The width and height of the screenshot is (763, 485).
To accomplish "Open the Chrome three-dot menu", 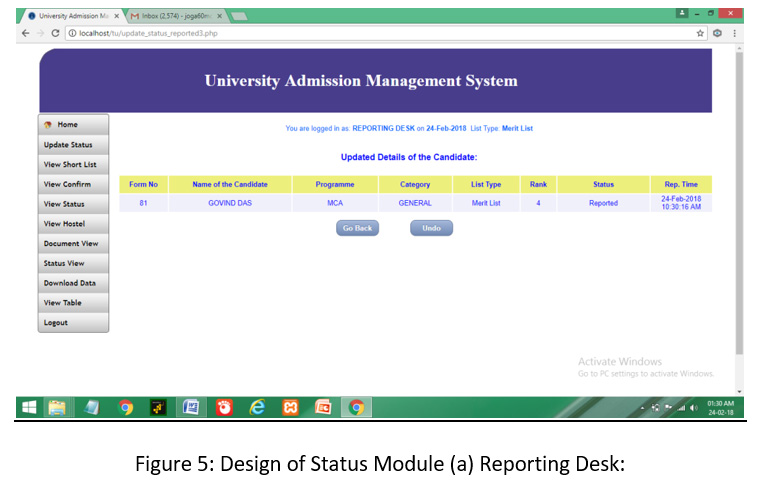I will [734, 33].
